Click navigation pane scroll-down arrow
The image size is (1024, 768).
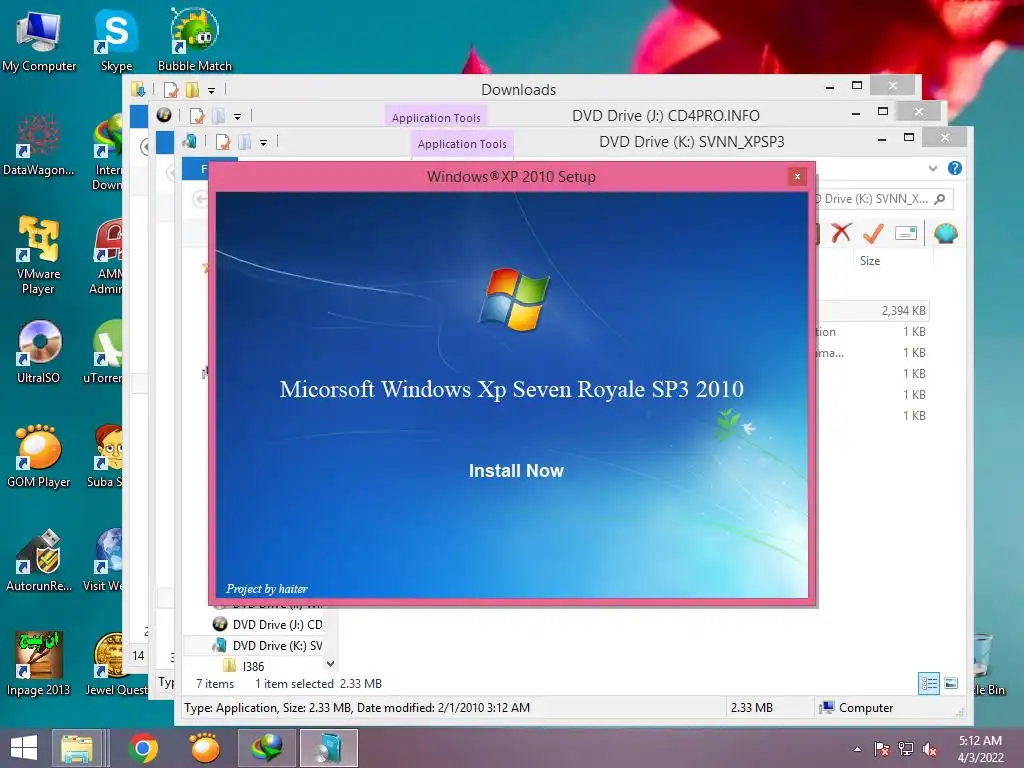(330, 664)
